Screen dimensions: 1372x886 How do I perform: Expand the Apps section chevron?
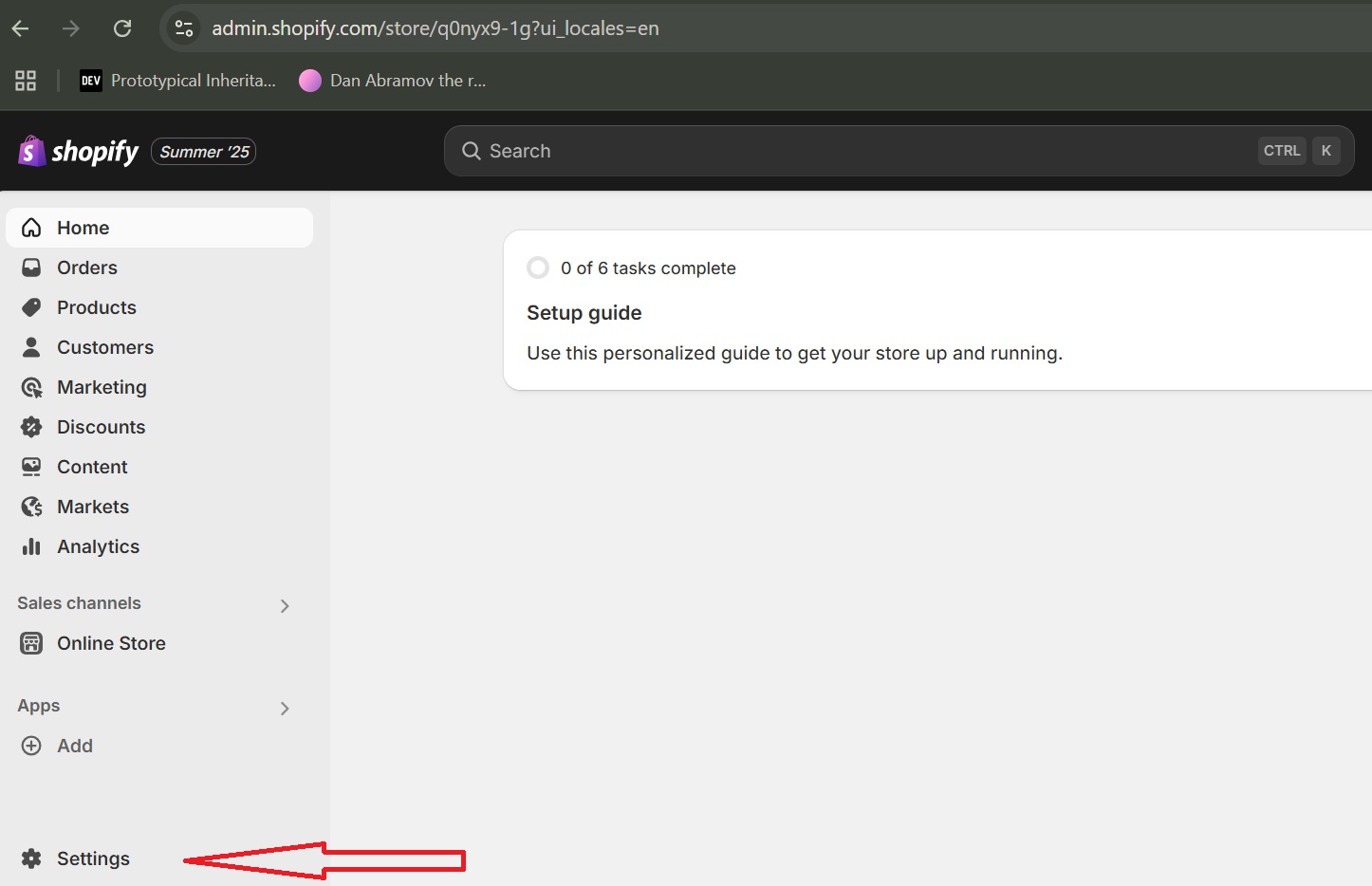[x=285, y=708]
